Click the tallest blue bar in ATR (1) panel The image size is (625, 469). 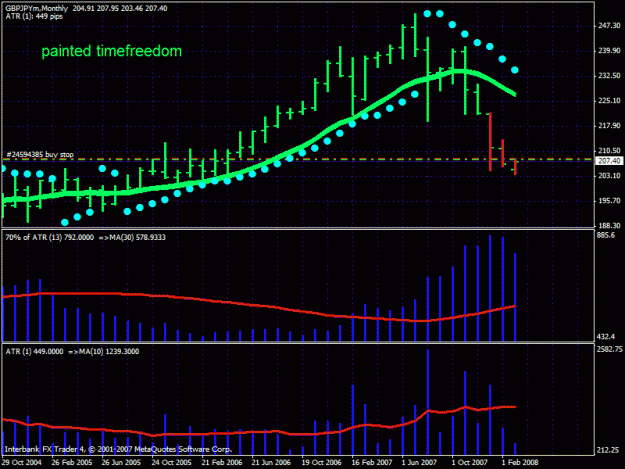[428, 402]
